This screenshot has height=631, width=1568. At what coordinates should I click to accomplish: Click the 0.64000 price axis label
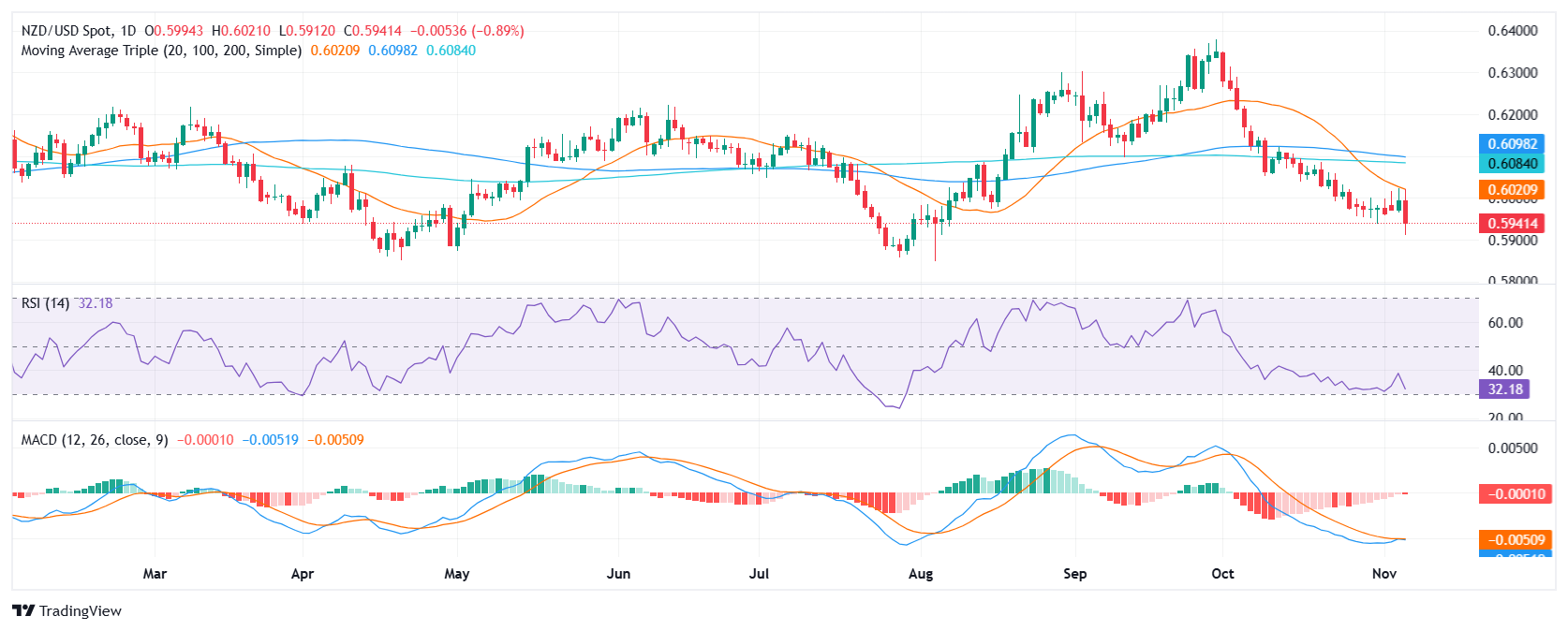pyautogui.click(x=1512, y=31)
